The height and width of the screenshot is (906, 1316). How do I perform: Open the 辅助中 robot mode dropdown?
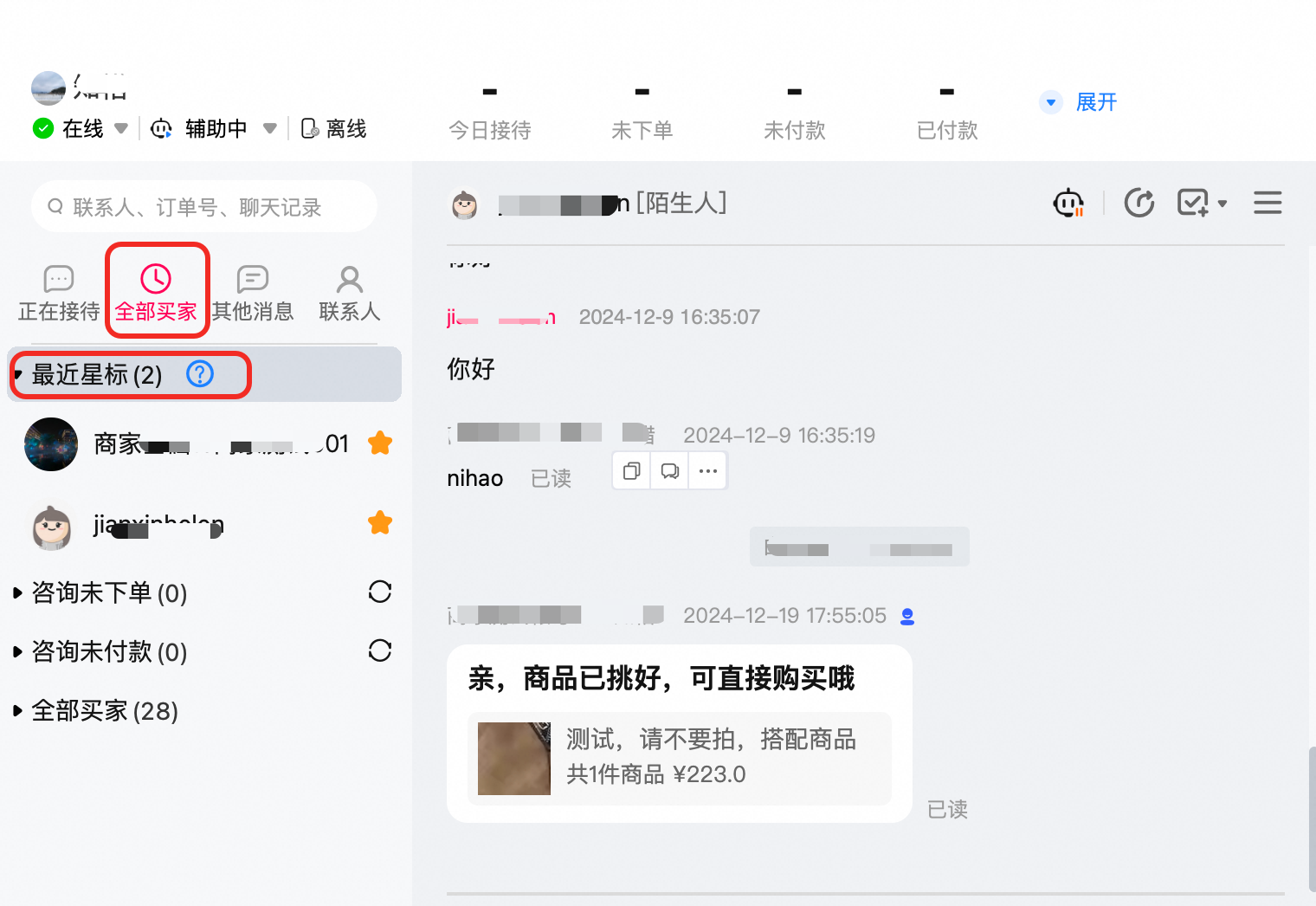click(x=270, y=128)
